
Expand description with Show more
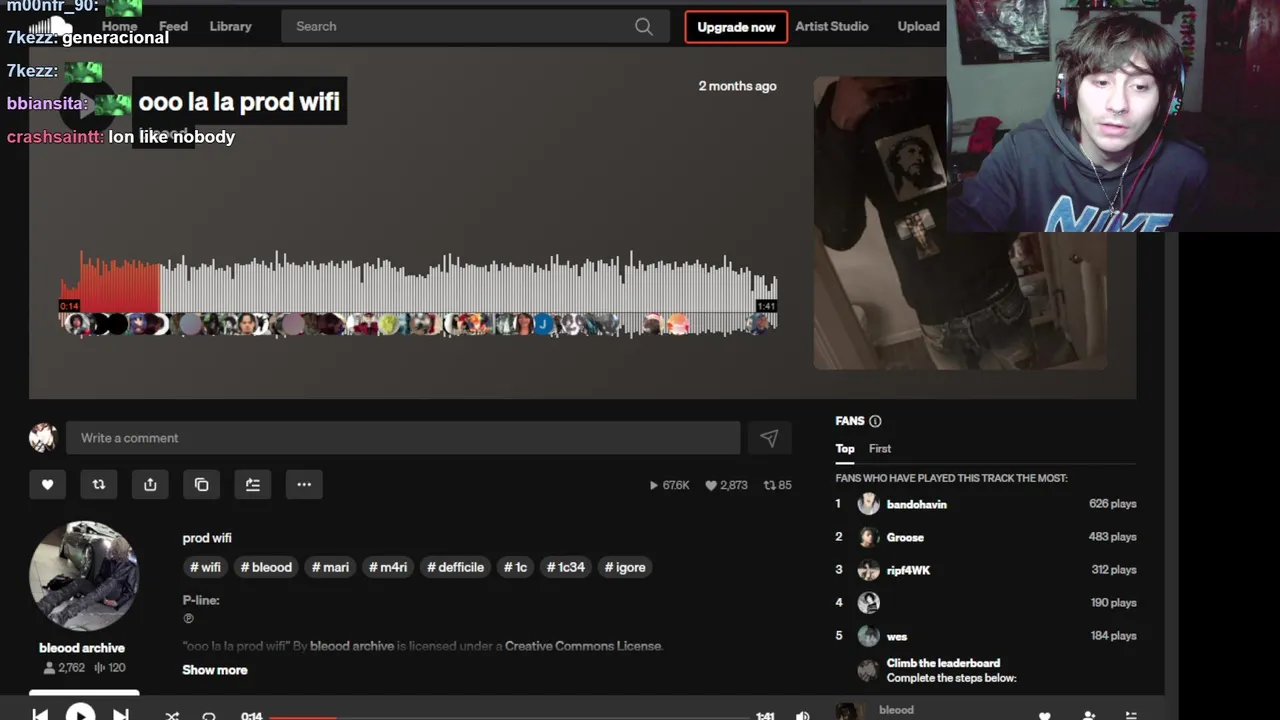(215, 670)
